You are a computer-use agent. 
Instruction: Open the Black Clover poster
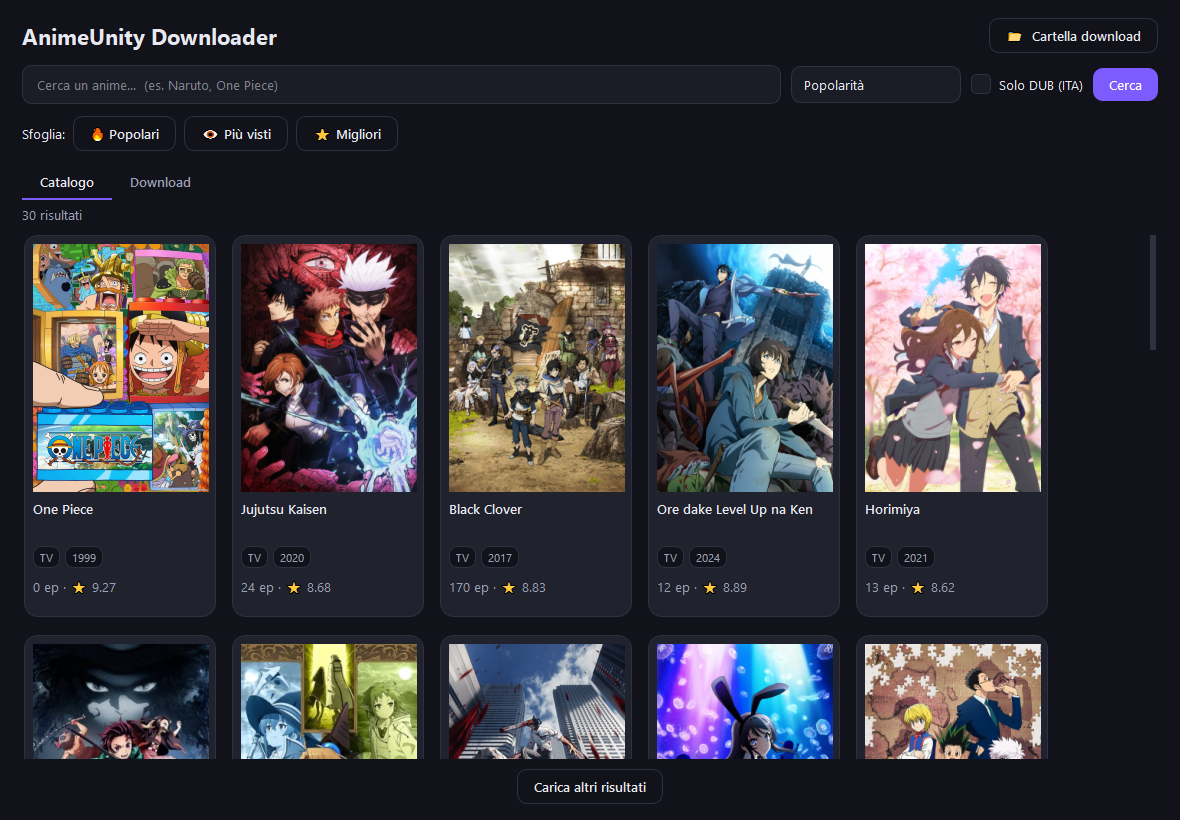[537, 368]
